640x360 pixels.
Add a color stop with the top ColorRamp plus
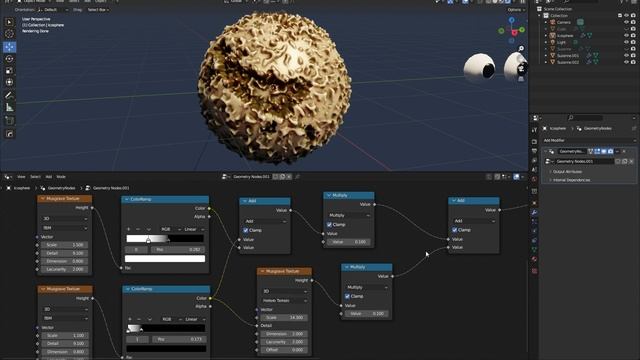(129, 229)
